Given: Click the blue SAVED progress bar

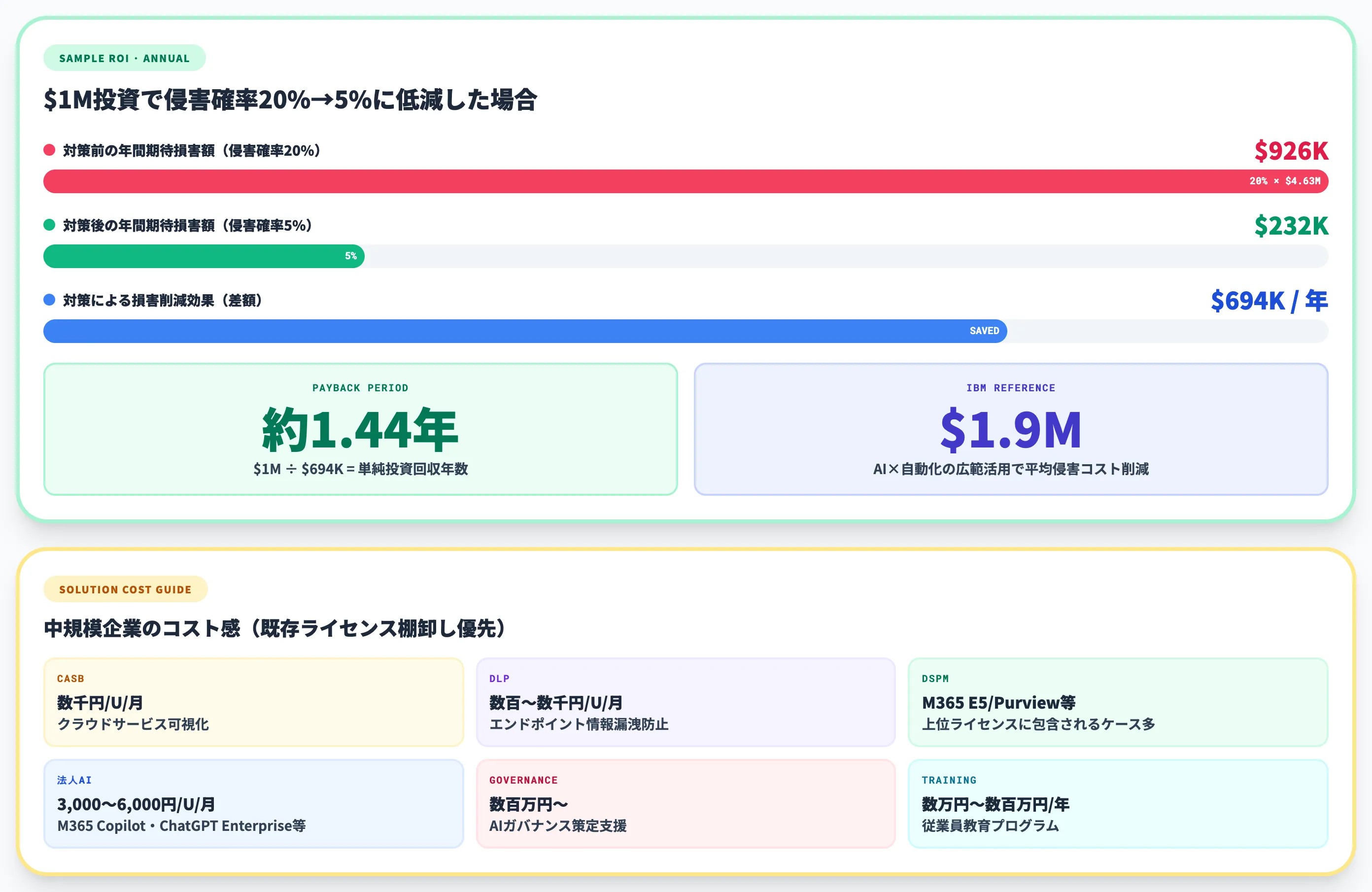Looking at the screenshot, I should (525, 331).
